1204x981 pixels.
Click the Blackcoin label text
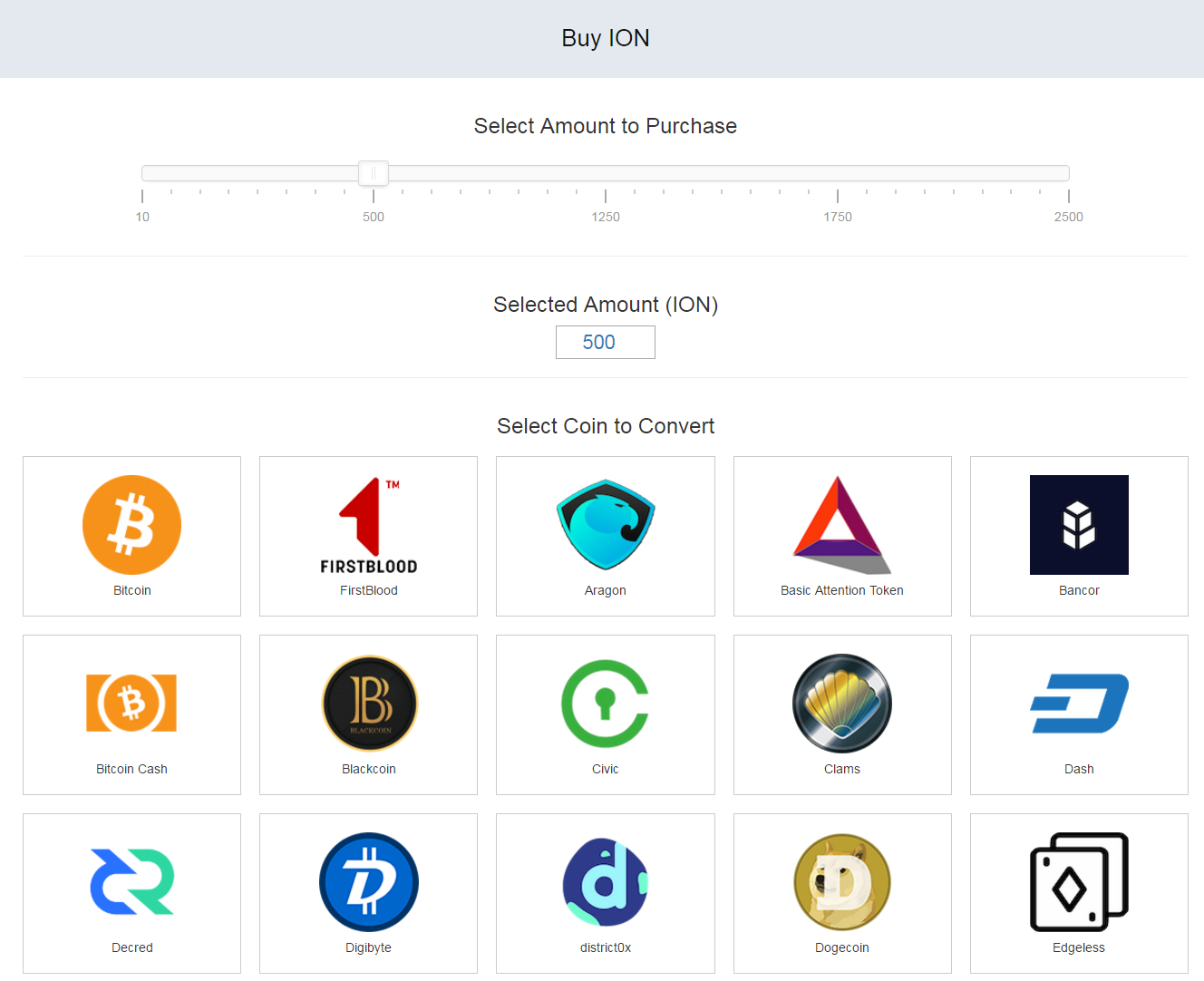369,769
